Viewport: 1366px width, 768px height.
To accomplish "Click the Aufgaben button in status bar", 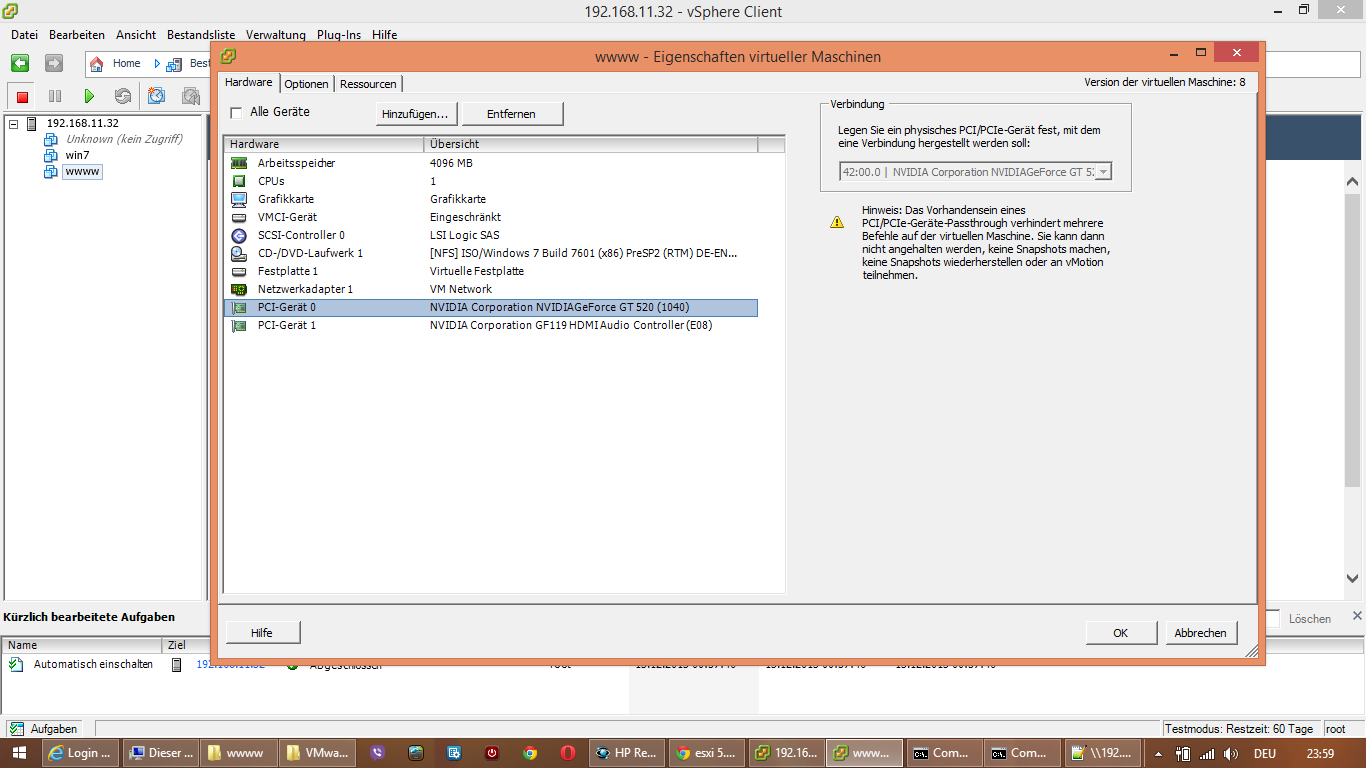I will [x=44, y=729].
